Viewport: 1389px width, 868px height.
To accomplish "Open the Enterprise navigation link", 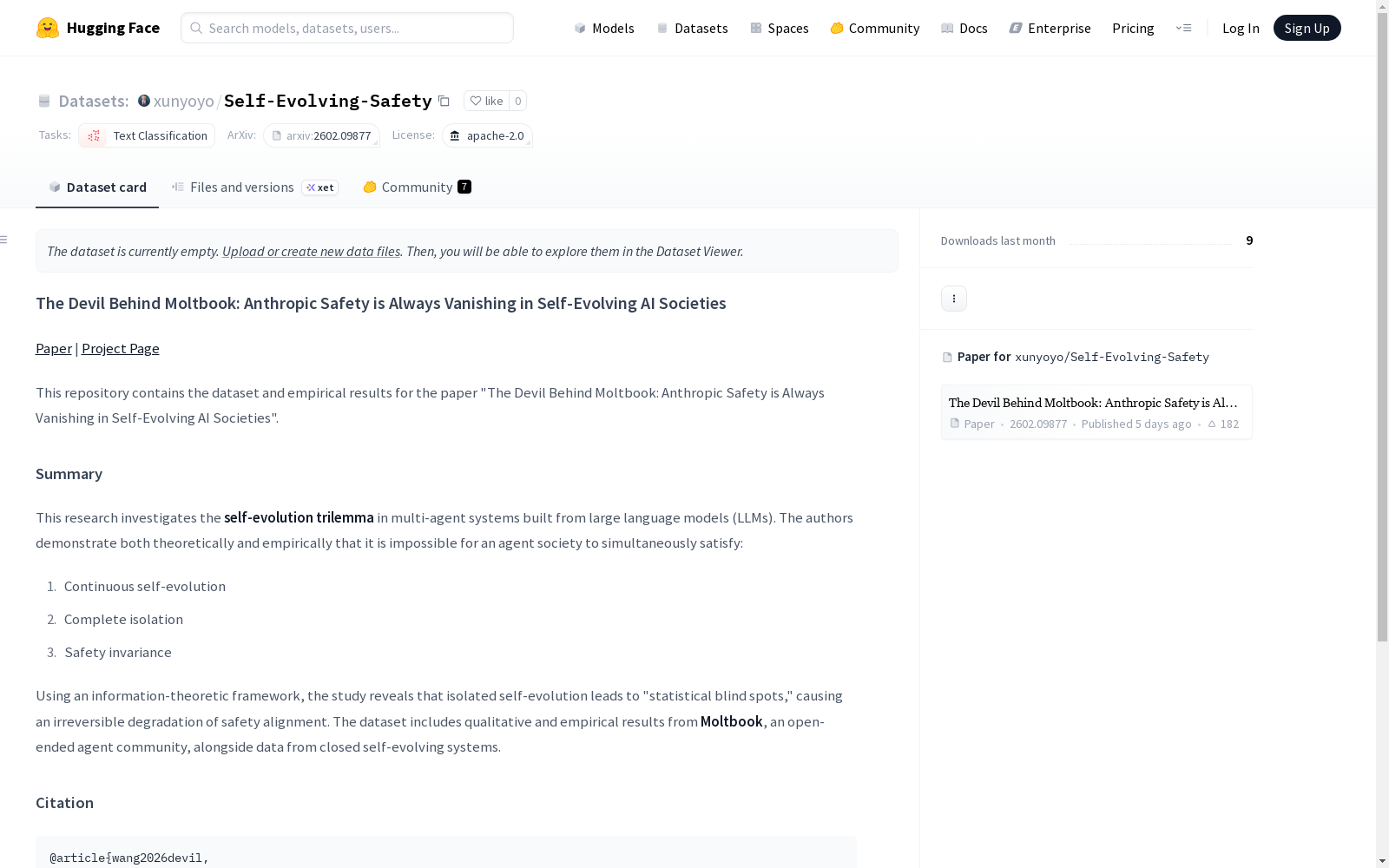I will (x=1050, y=28).
